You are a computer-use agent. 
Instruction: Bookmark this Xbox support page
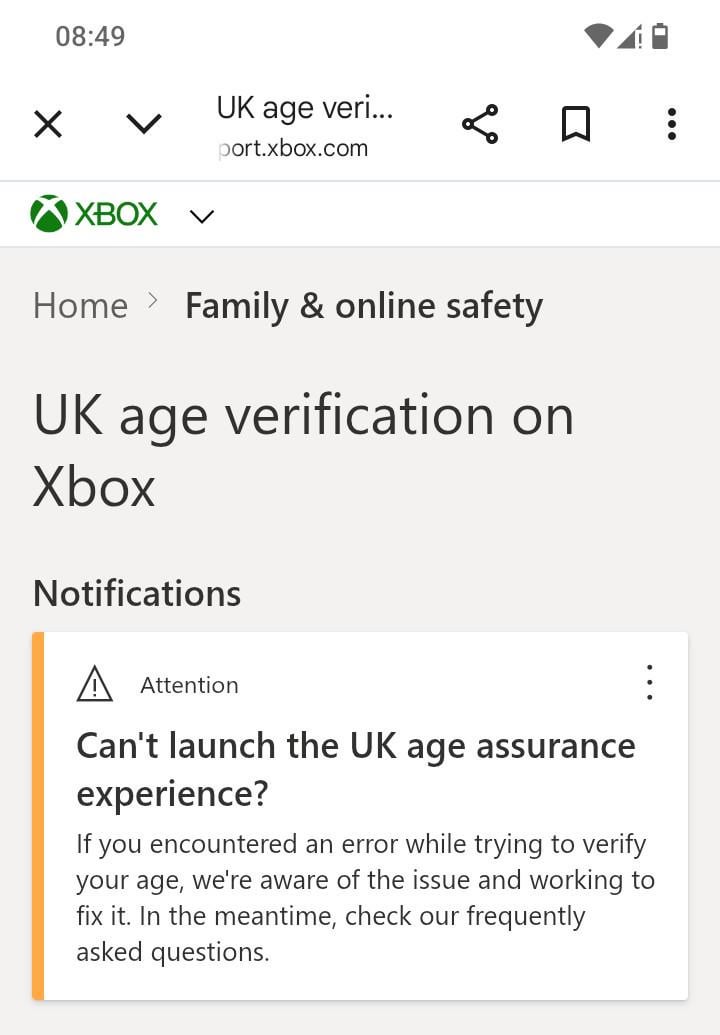click(576, 125)
